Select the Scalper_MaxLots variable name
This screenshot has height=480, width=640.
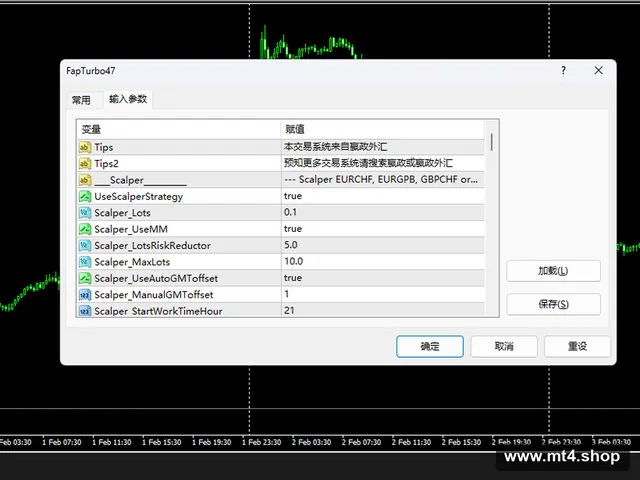(132, 262)
